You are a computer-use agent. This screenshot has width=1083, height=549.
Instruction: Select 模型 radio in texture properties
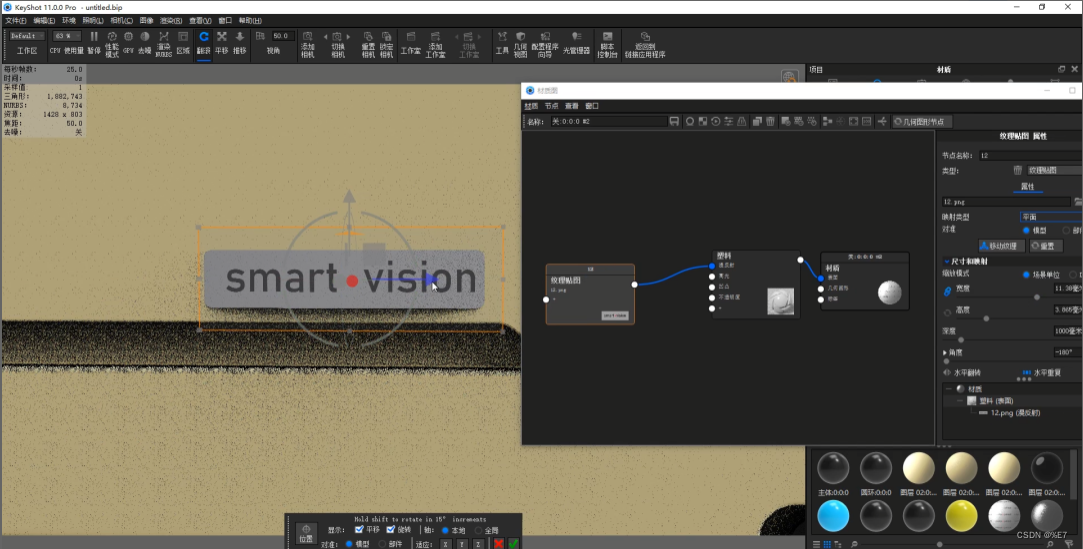1026,231
